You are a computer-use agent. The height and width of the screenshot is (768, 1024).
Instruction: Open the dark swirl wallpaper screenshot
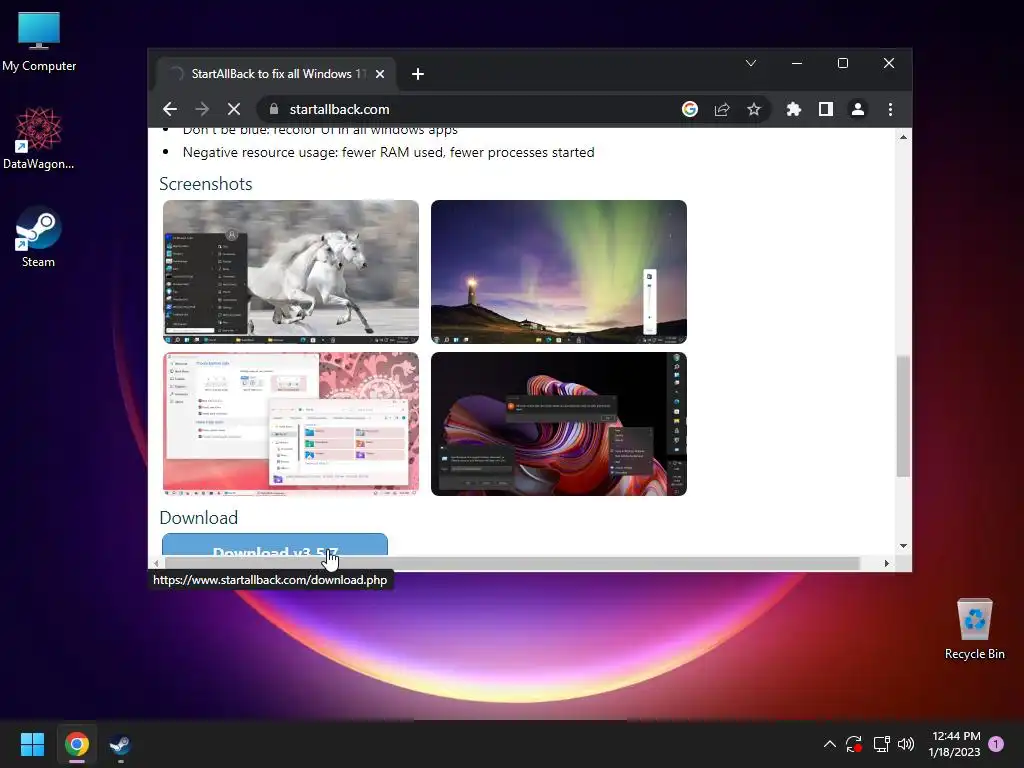tap(559, 424)
